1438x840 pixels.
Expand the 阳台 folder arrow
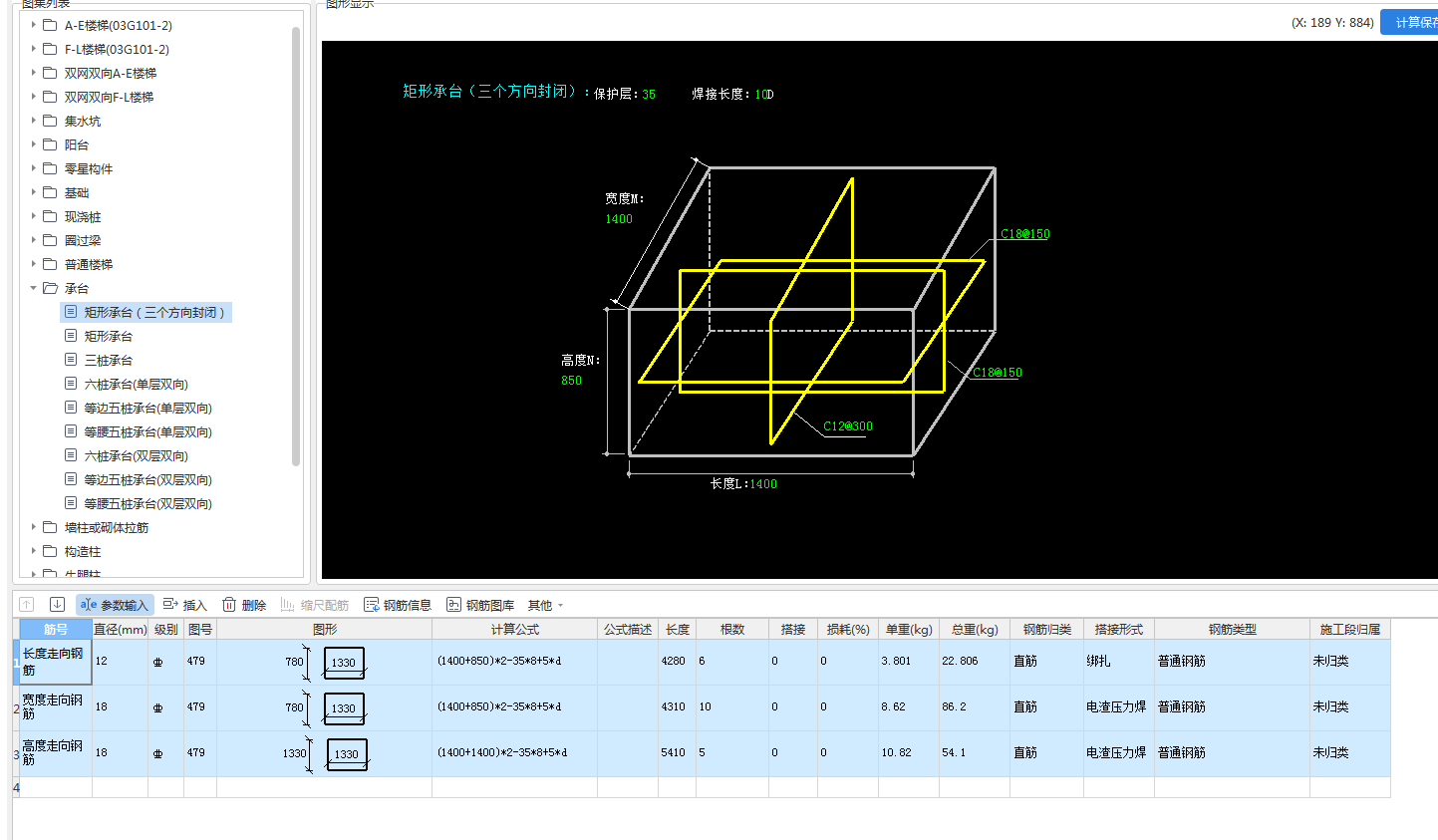[x=34, y=144]
